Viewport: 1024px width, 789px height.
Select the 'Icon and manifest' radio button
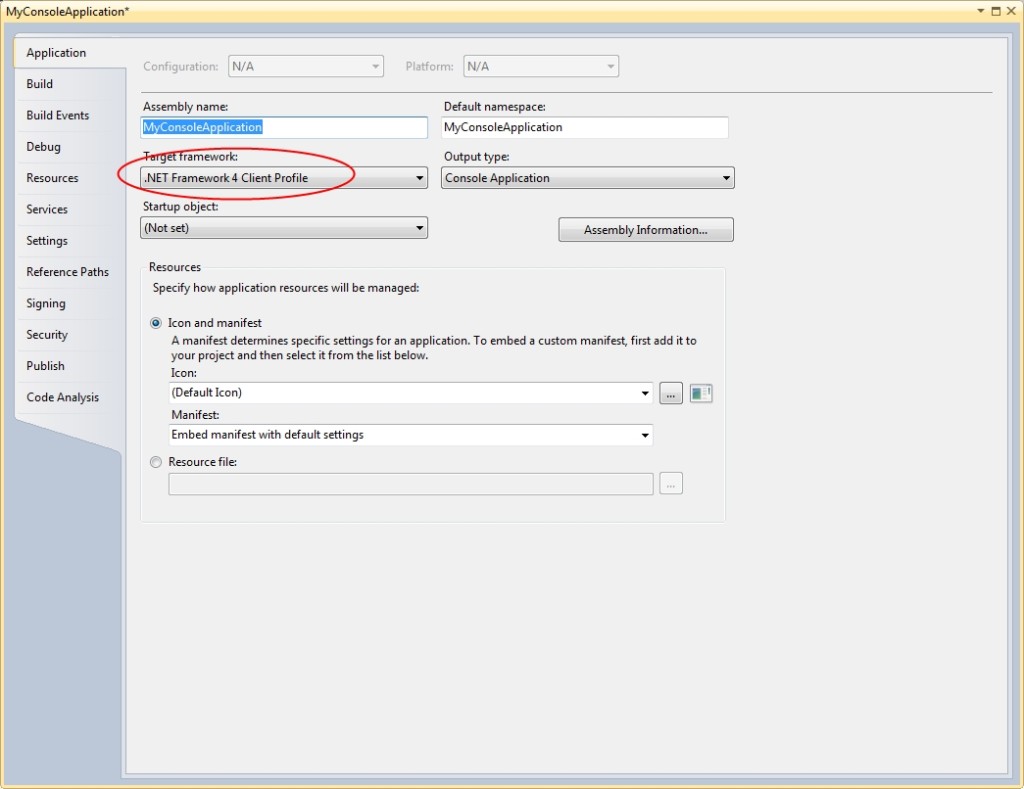[155, 322]
